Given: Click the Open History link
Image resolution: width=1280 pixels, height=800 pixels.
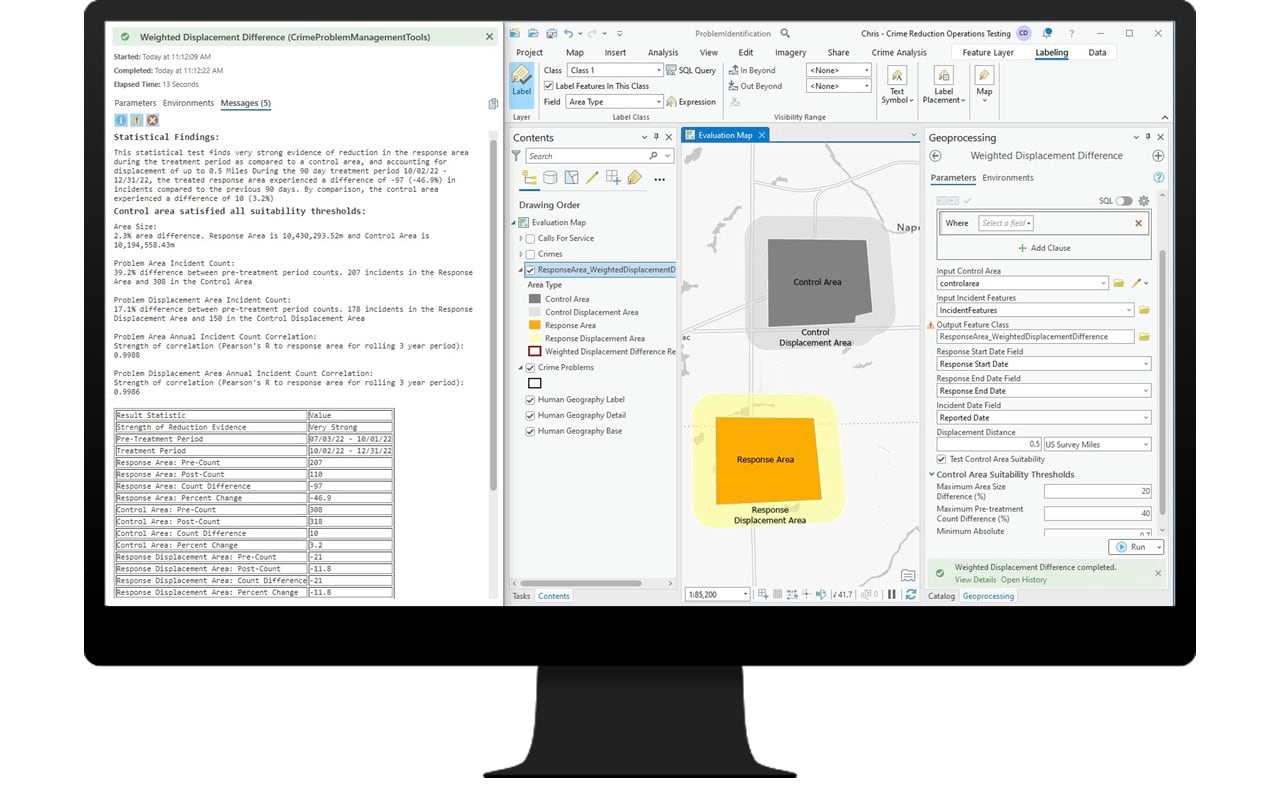Looking at the screenshot, I should pos(1024,580).
